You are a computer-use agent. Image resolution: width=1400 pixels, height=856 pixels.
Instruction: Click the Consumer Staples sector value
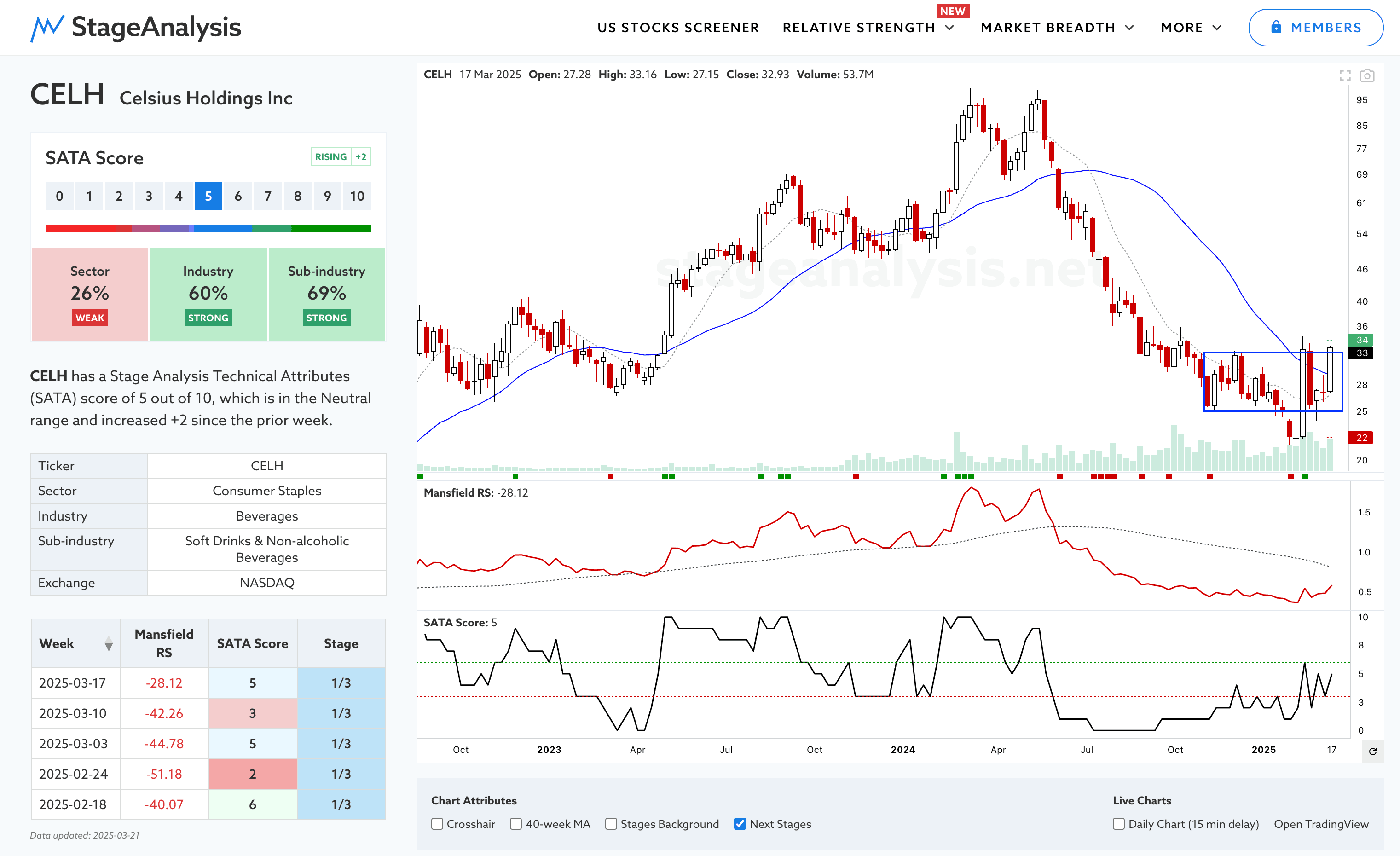[x=267, y=491]
